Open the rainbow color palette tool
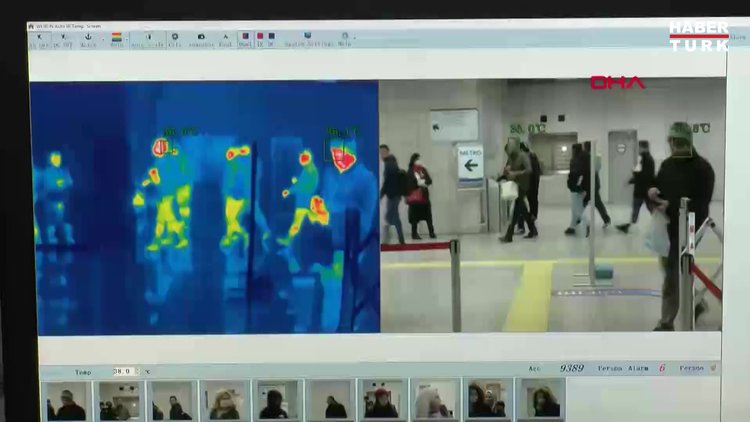 (x=116, y=37)
